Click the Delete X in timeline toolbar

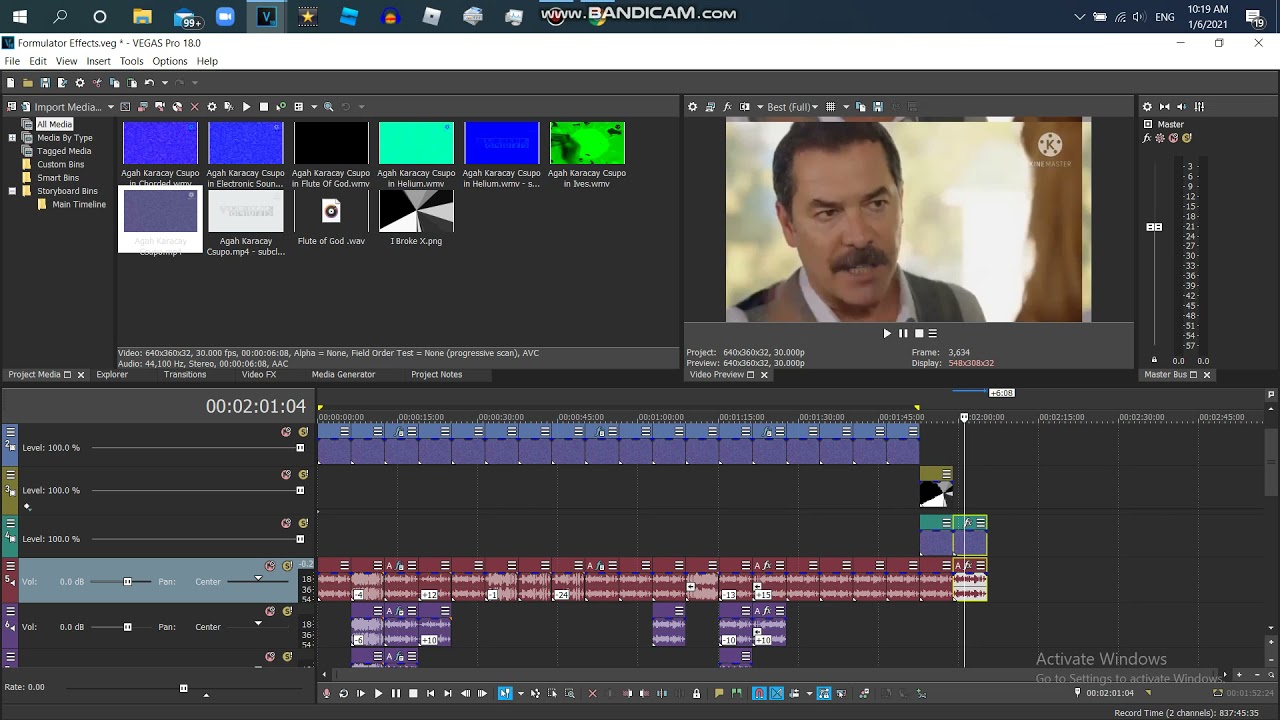pos(592,693)
